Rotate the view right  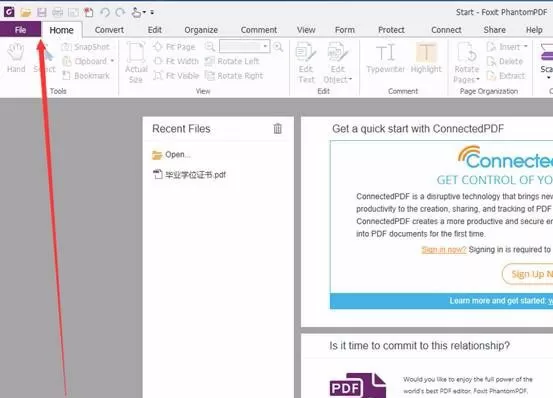point(234,75)
